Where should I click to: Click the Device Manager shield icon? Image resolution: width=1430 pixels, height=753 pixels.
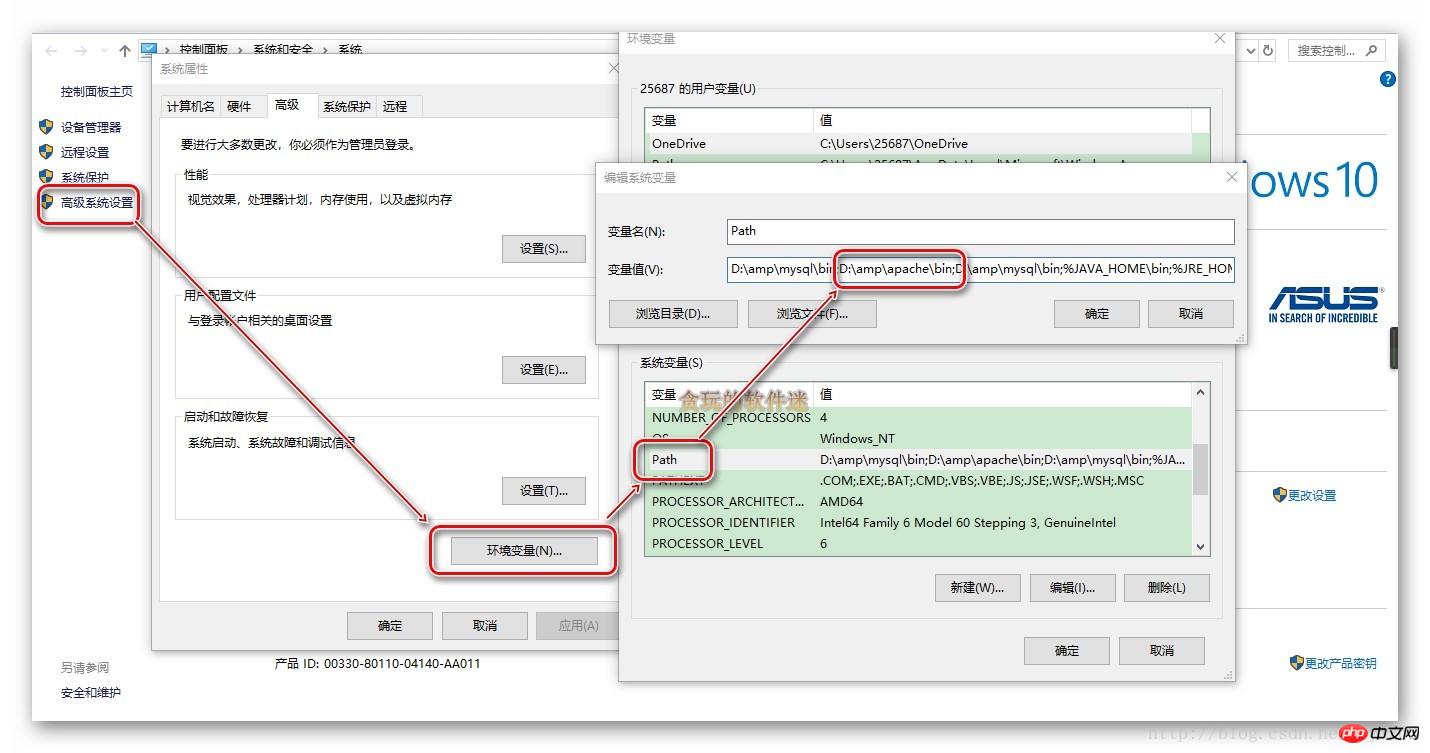pyautogui.click(x=46, y=127)
